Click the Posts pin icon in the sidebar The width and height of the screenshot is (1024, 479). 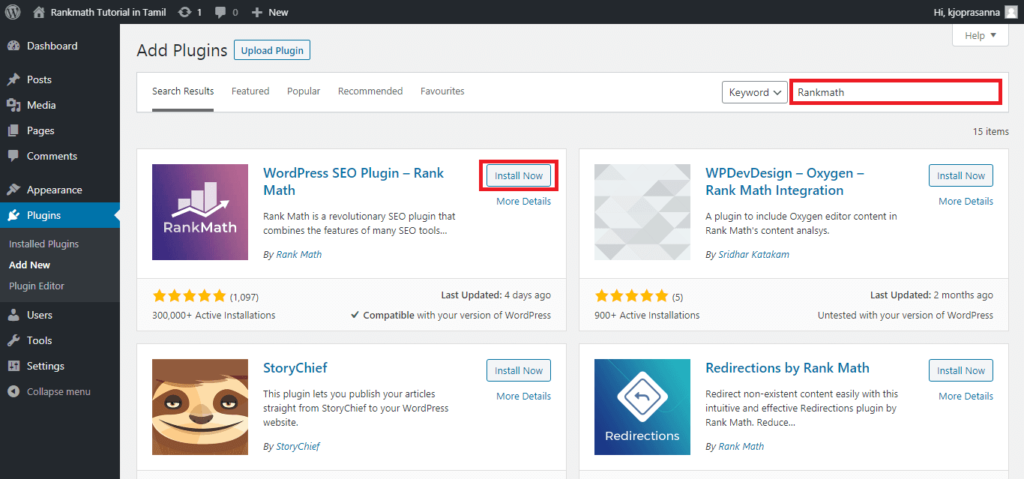13,80
